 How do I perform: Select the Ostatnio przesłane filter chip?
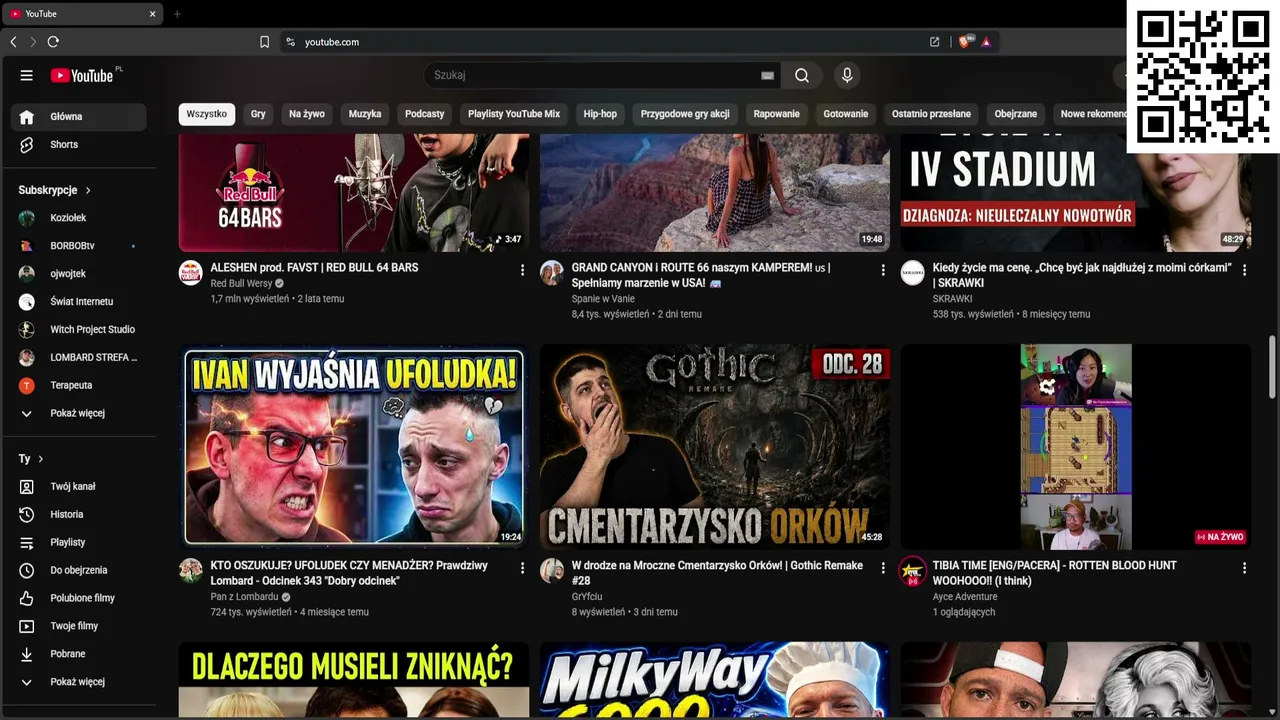click(x=931, y=114)
